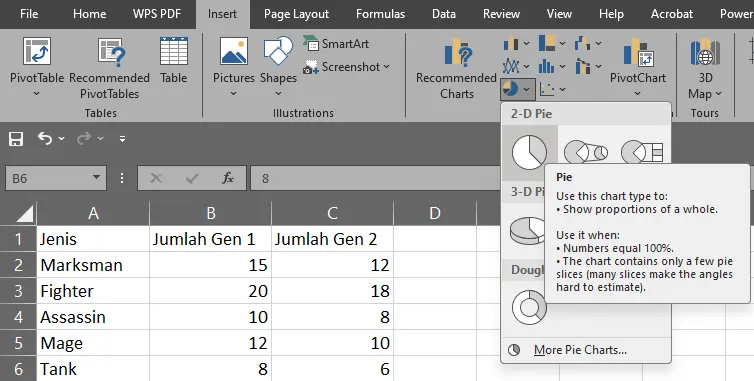This screenshot has height=381, width=754.
Task: Insert a SmartArt graphic
Action: [x=336, y=44]
